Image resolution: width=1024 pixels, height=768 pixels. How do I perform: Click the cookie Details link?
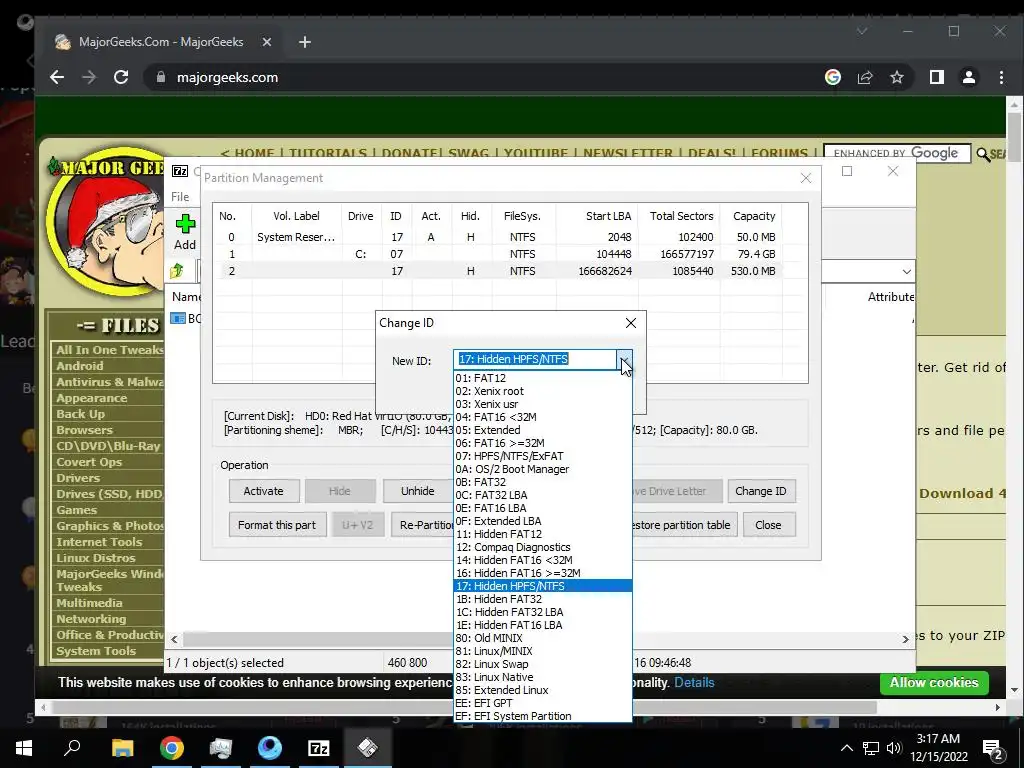pyautogui.click(x=694, y=682)
